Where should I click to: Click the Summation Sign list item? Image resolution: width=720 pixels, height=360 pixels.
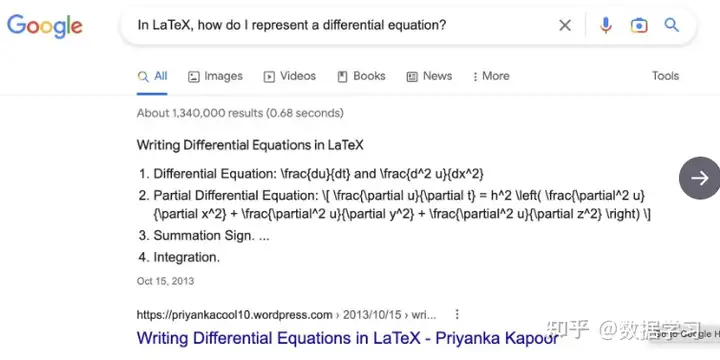point(204,236)
